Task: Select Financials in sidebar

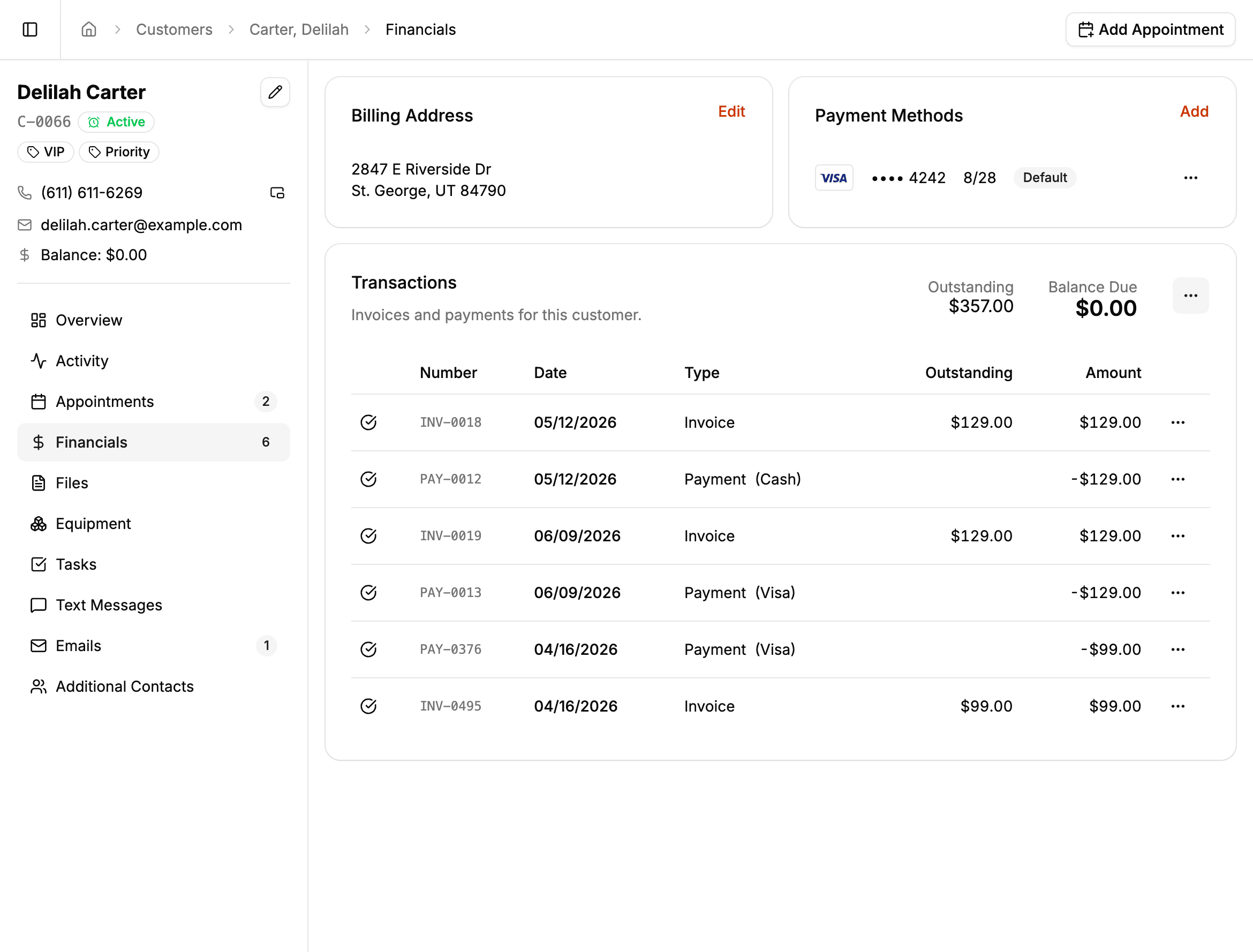Action: (154, 443)
